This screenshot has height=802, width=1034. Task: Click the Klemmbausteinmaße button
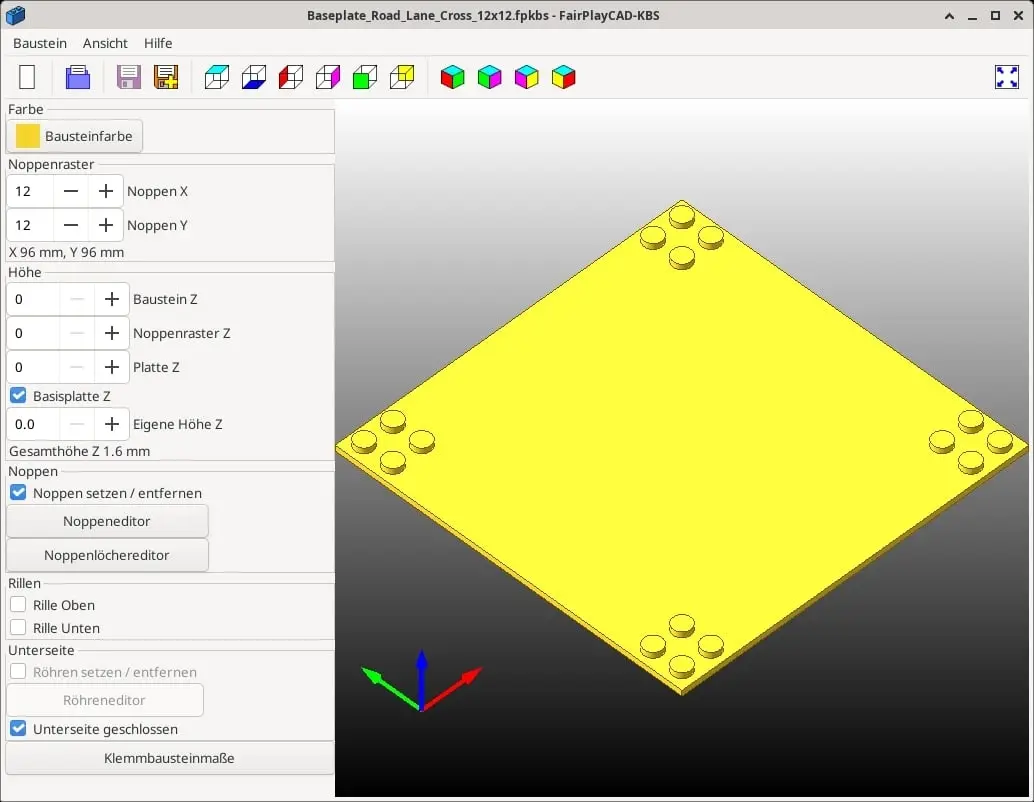click(169, 758)
